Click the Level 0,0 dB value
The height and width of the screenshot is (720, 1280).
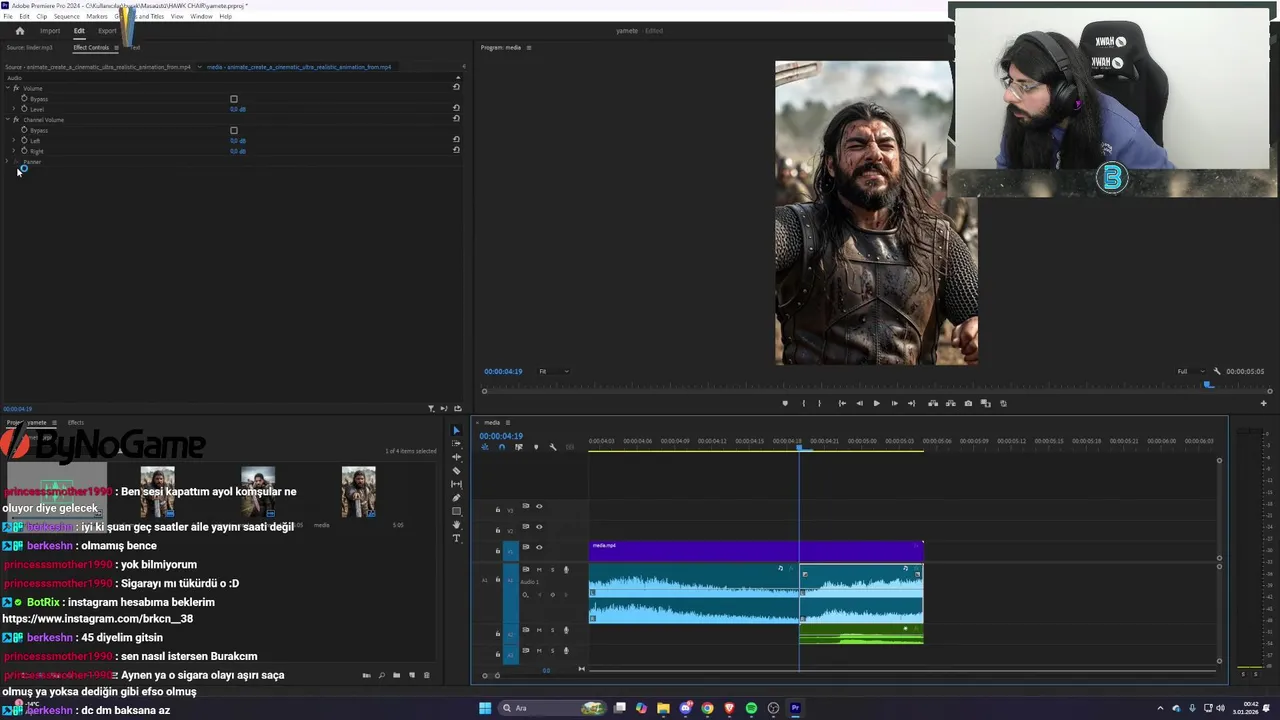237,109
